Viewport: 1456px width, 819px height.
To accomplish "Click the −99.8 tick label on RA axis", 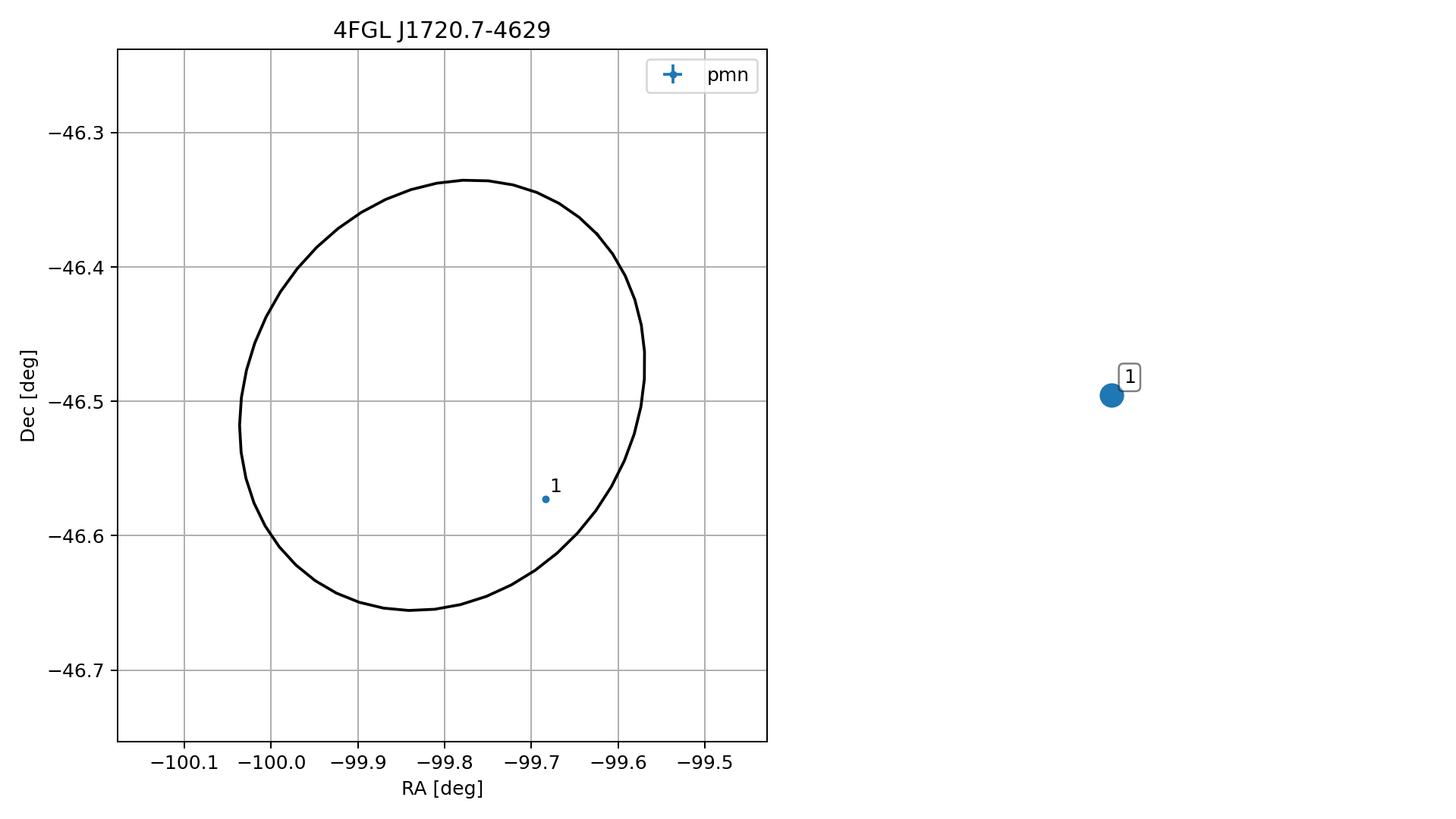I will pos(445,763).
